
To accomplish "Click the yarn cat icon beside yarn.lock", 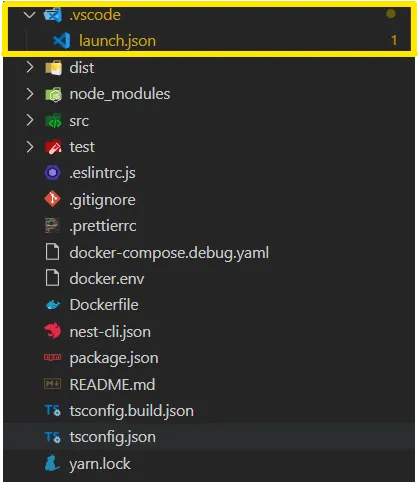I will tap(53, 463).
